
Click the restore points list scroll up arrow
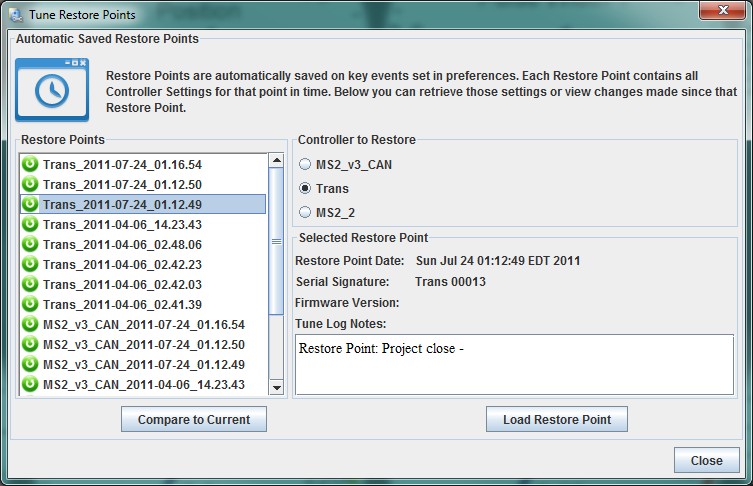[276, 160]
